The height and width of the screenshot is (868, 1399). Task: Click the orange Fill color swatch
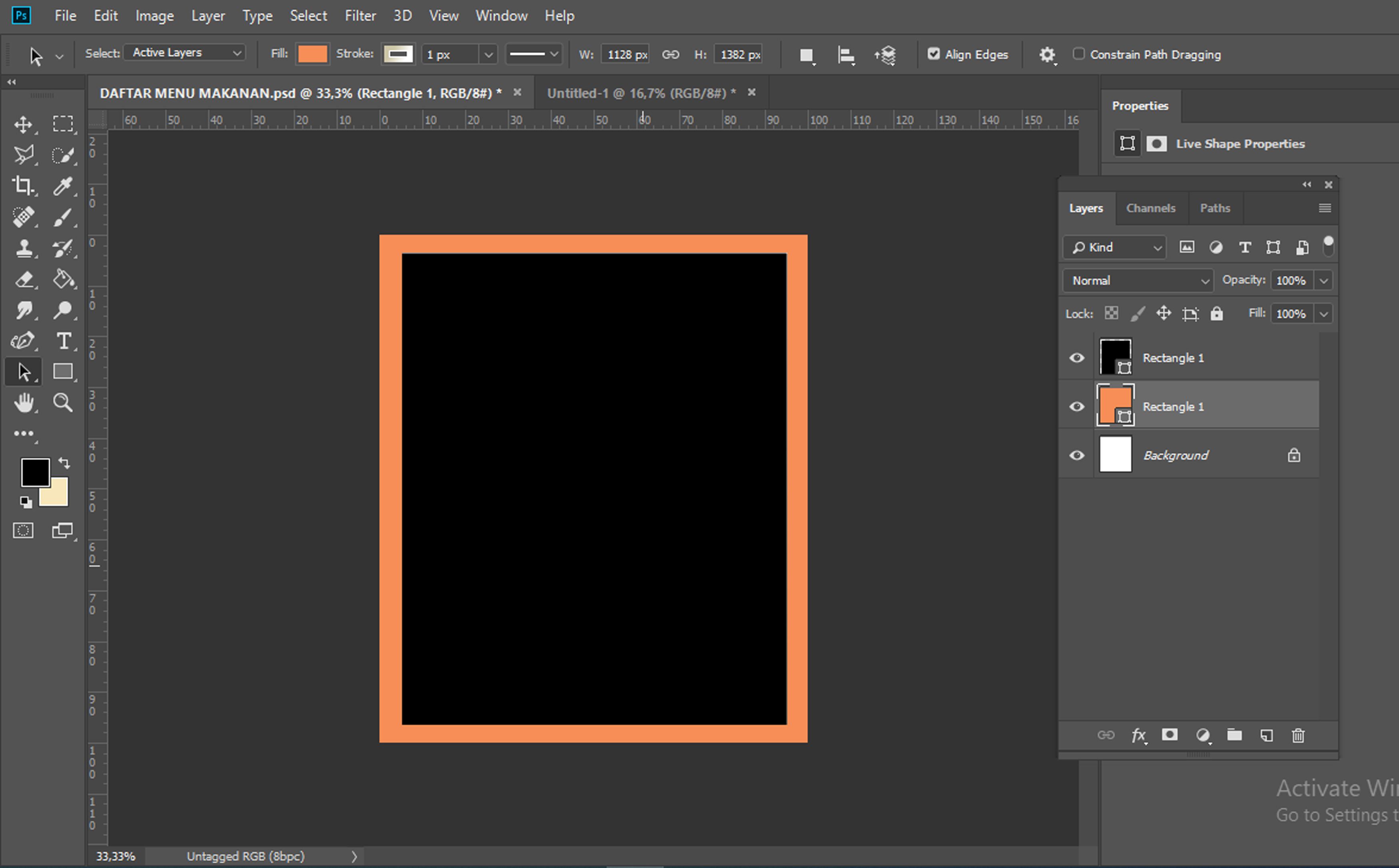pos(312,54)
